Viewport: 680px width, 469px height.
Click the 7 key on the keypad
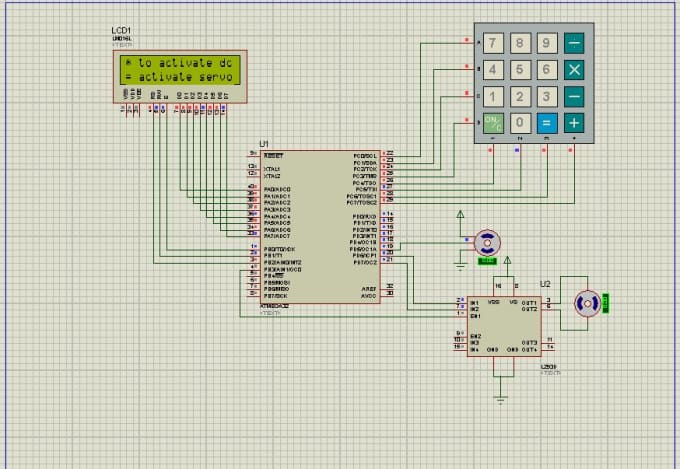[493, 43]
